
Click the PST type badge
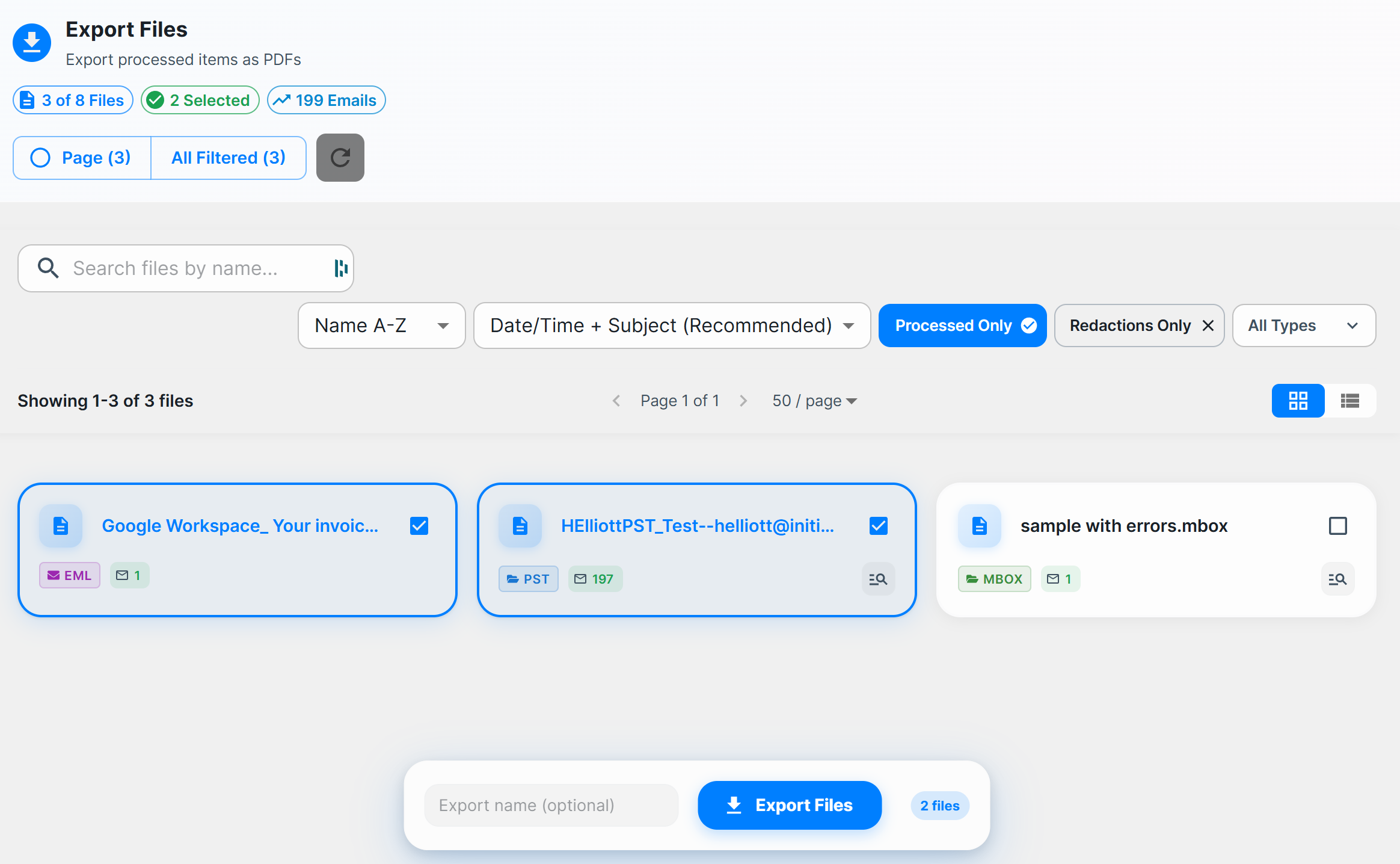[x=529, y=579]
